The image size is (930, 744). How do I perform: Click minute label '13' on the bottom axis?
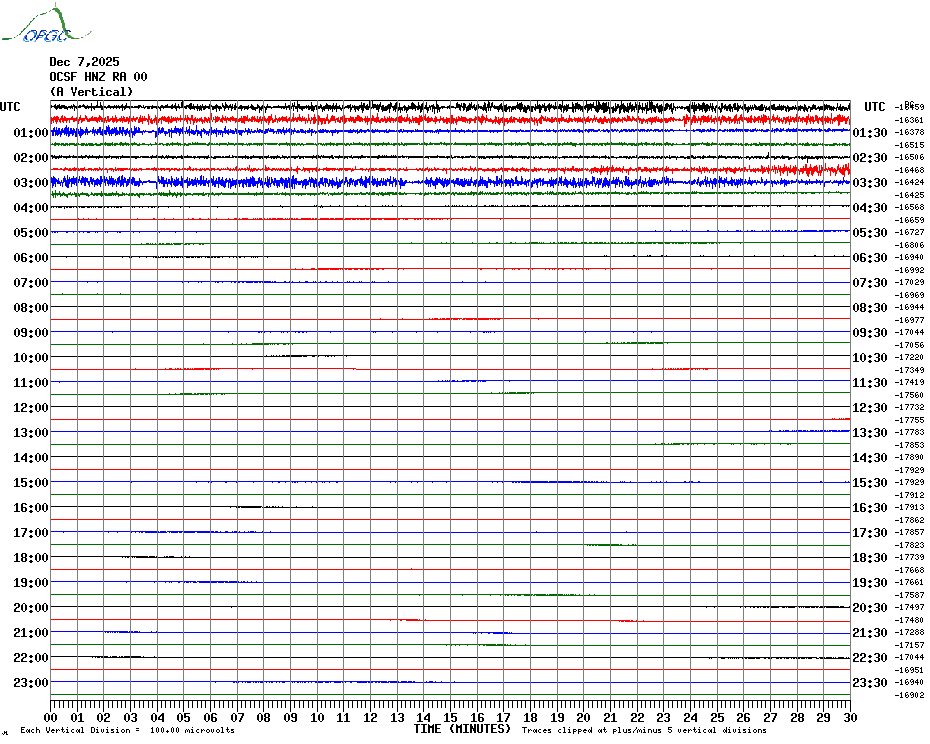pos(397,718)
